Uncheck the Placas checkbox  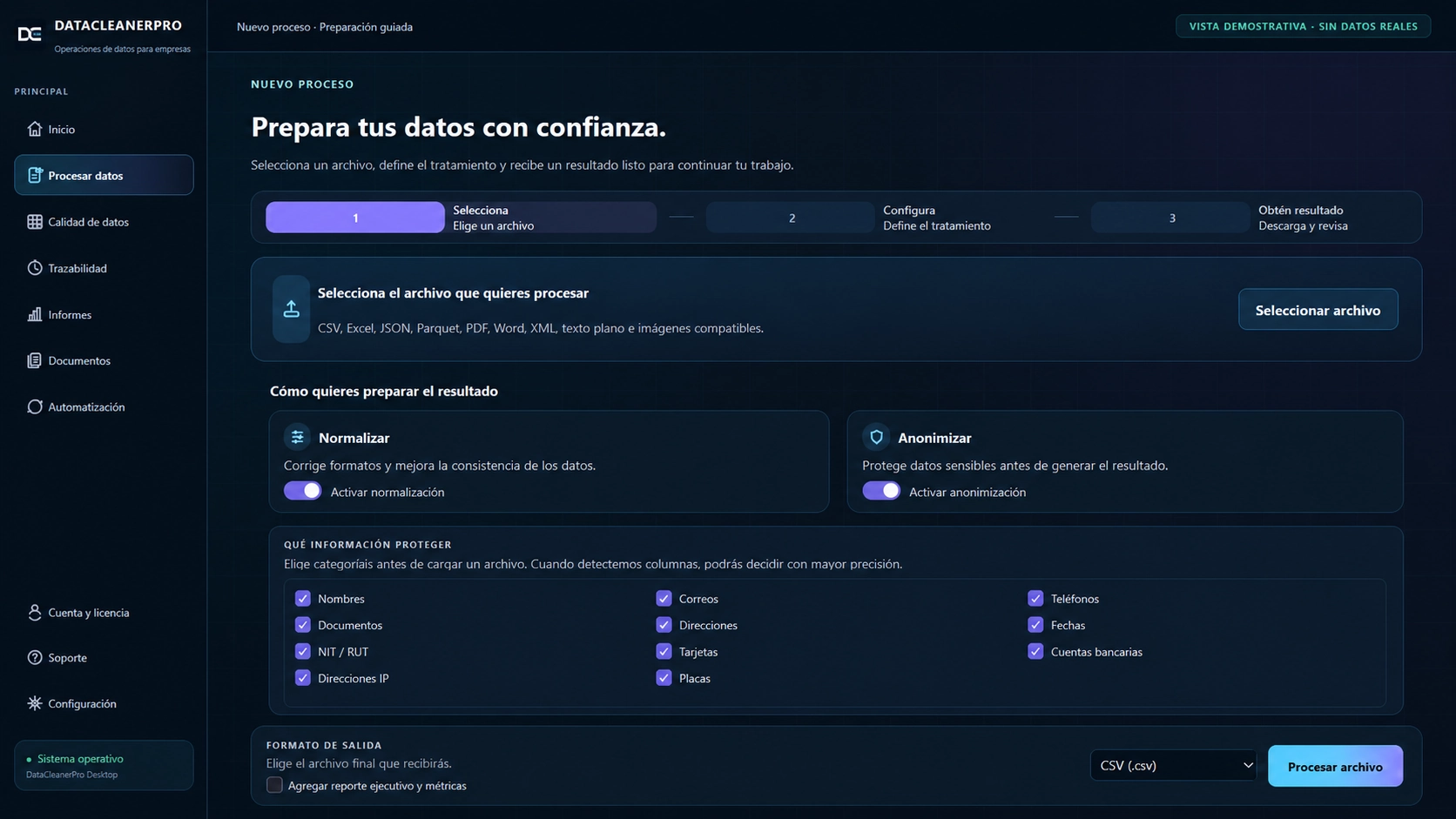coord(664,678)
